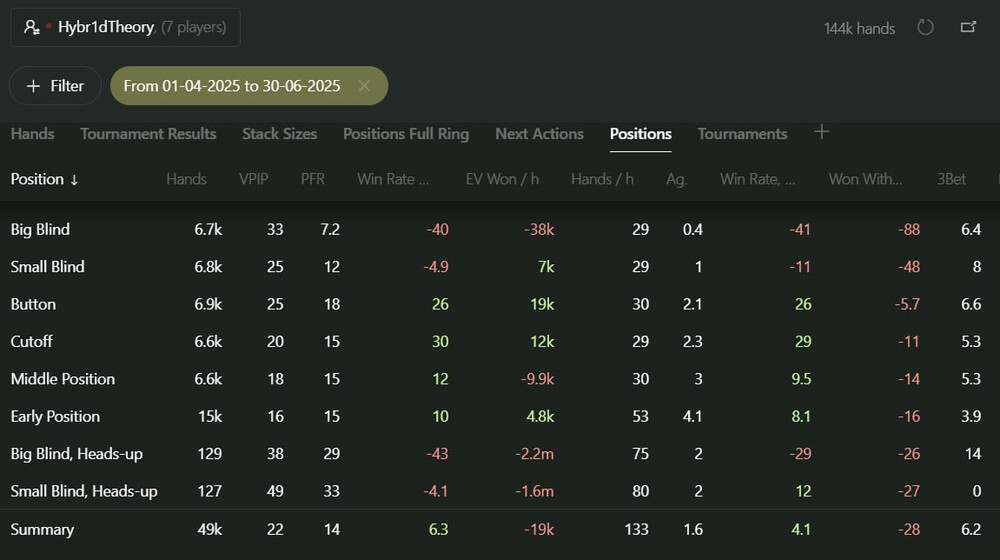Open the Tournament Results tab
Screen dimensions: 1000x560
click(x=148, y=134)
